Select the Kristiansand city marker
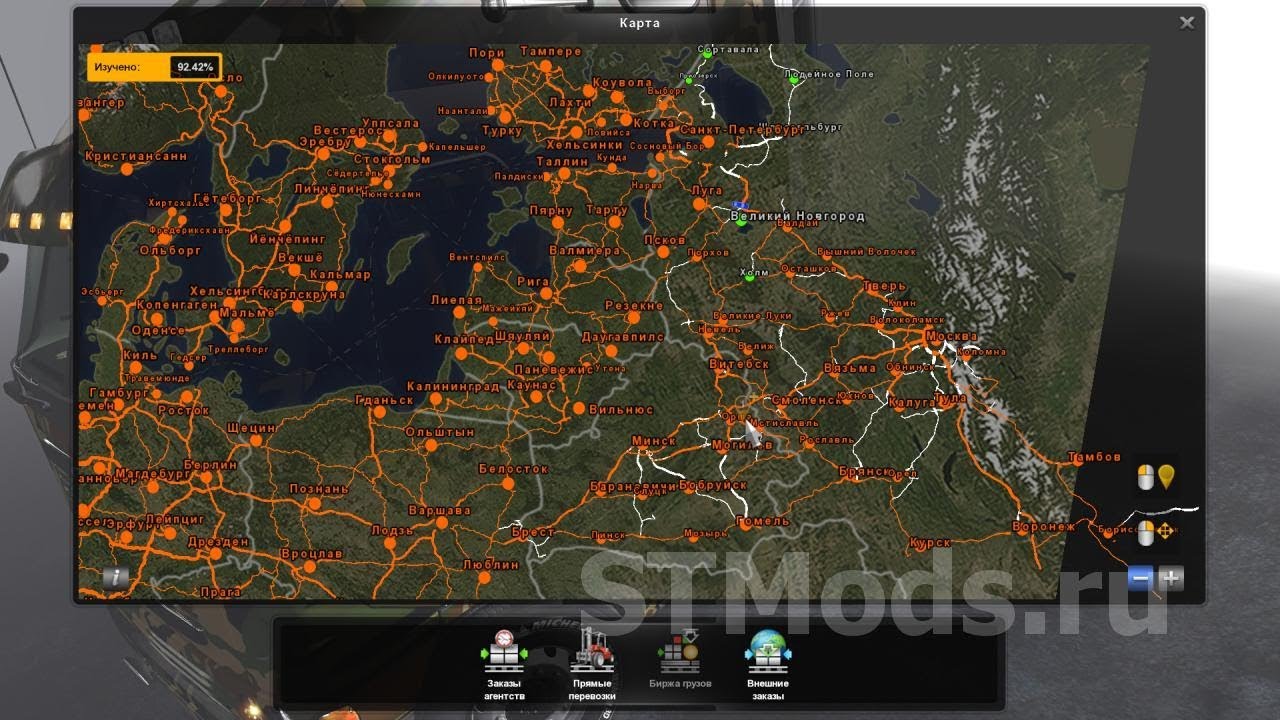Screen dimensions: 1280x720 [x=126, y=169]
